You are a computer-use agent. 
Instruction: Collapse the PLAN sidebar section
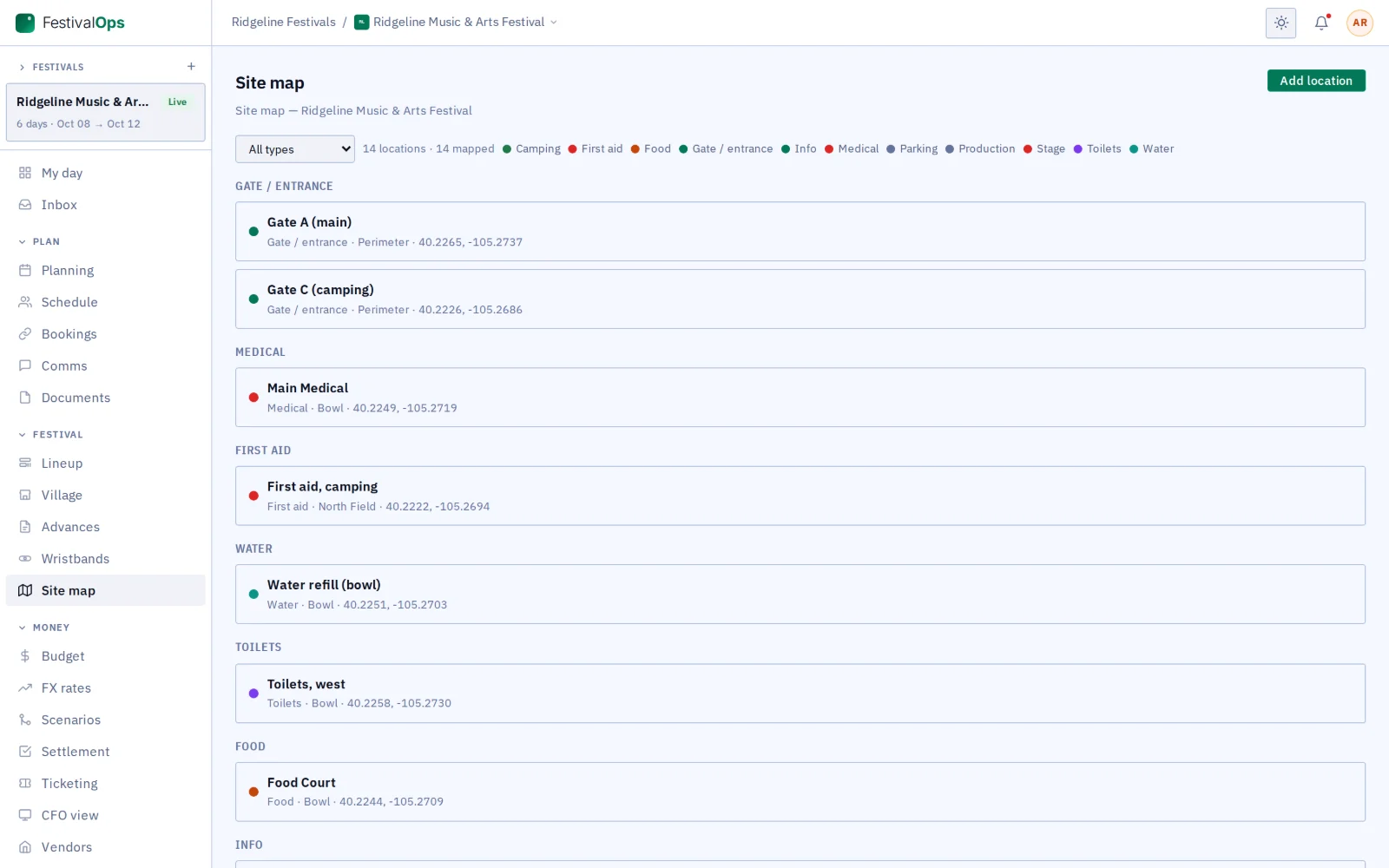coord(39,241)
